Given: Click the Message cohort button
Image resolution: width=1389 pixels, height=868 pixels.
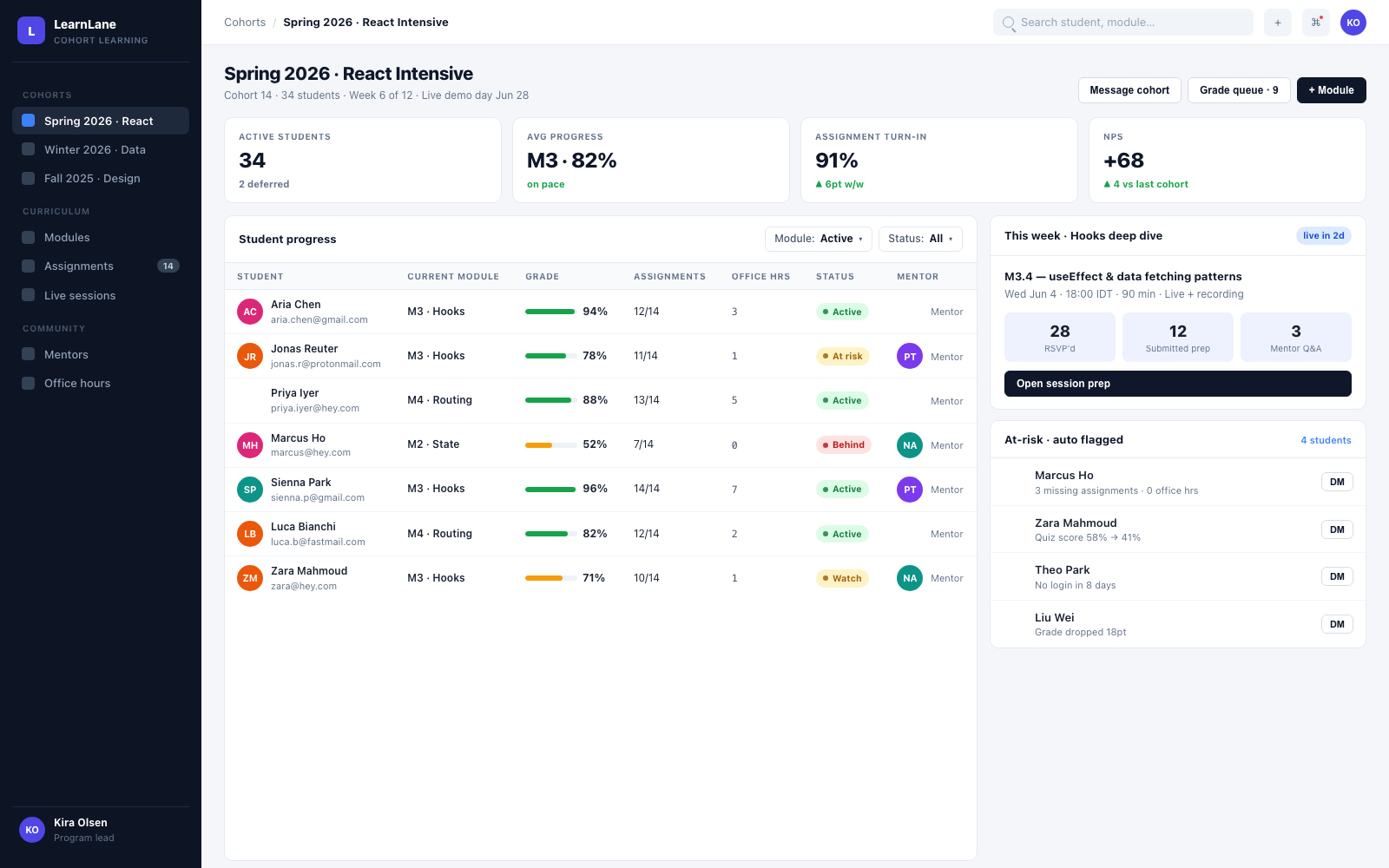Looking at the screenshot, I should (1129, 90).
